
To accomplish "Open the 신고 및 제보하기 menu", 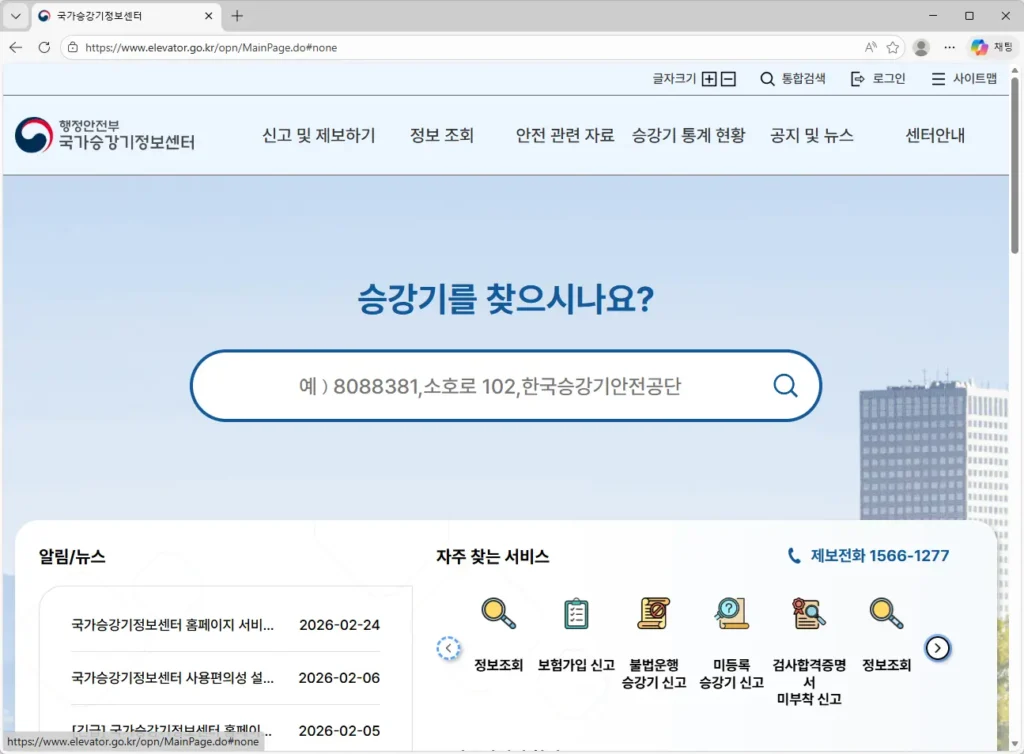I will (x=318, y=136).
